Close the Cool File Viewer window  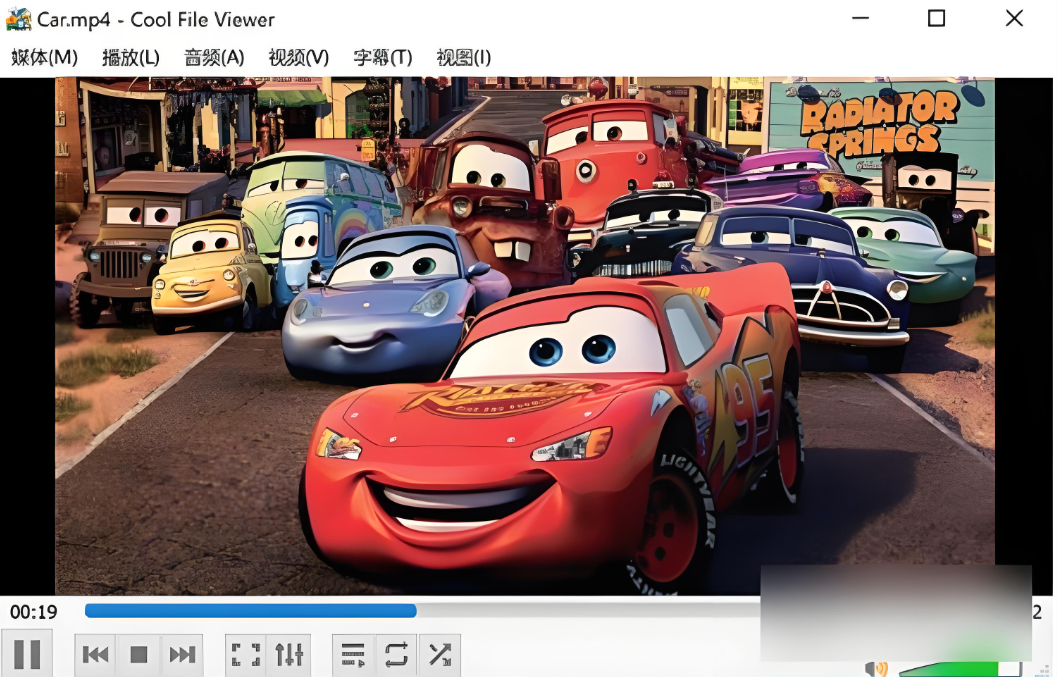point(1014,18)
